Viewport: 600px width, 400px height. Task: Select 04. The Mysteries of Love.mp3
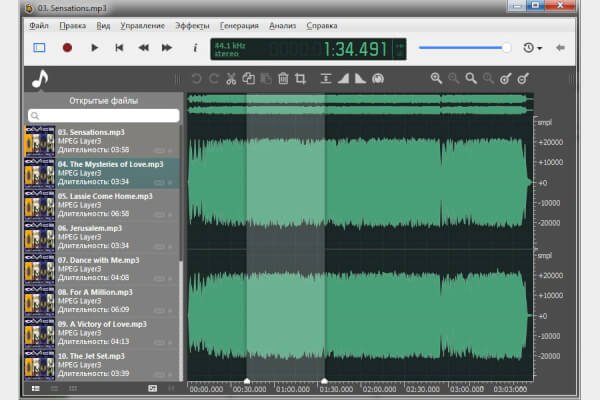(x=102, y=173)
